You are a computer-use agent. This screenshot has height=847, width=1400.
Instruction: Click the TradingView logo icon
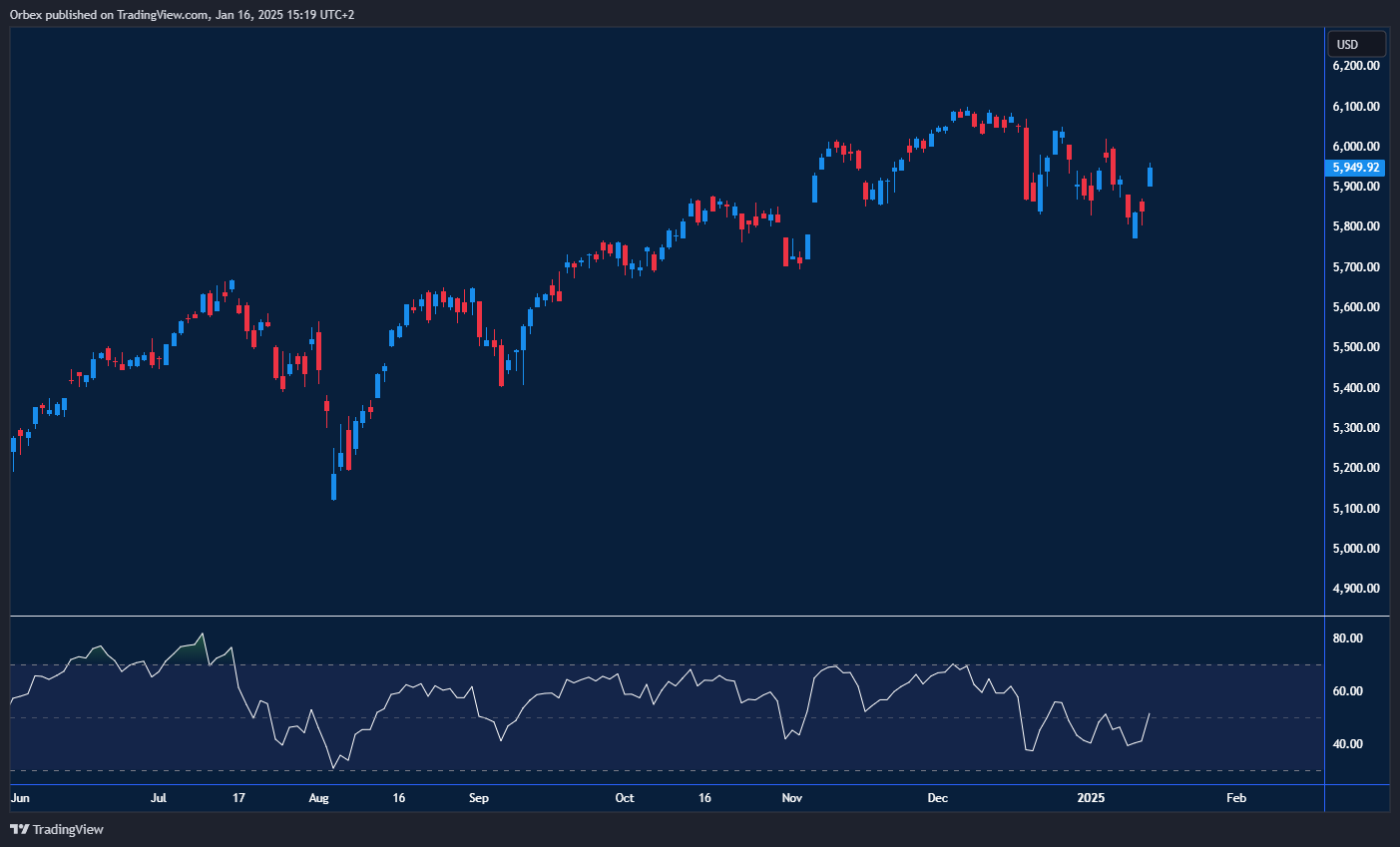(19, 829)
